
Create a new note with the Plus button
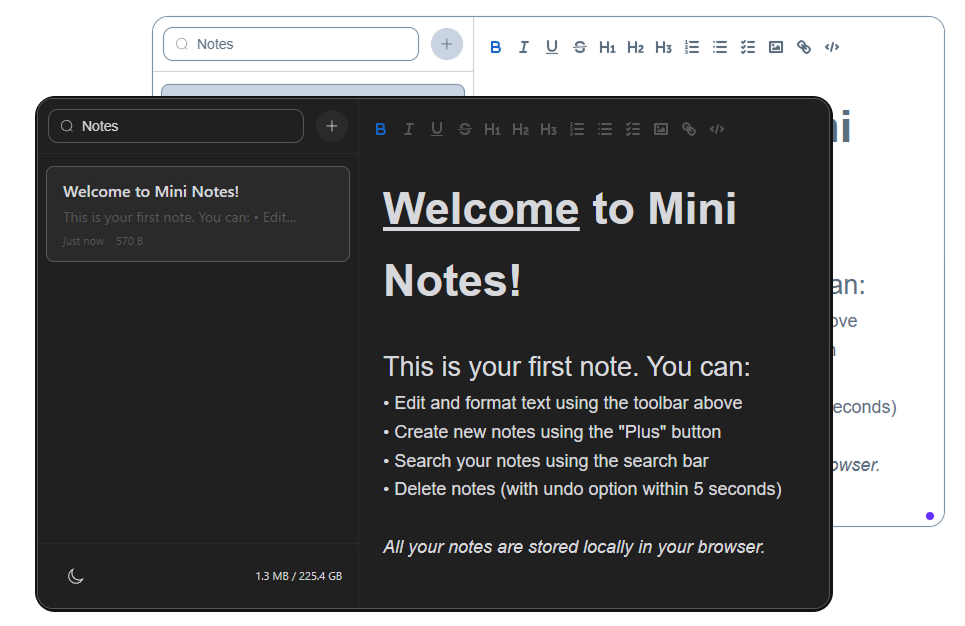[331, 126]
